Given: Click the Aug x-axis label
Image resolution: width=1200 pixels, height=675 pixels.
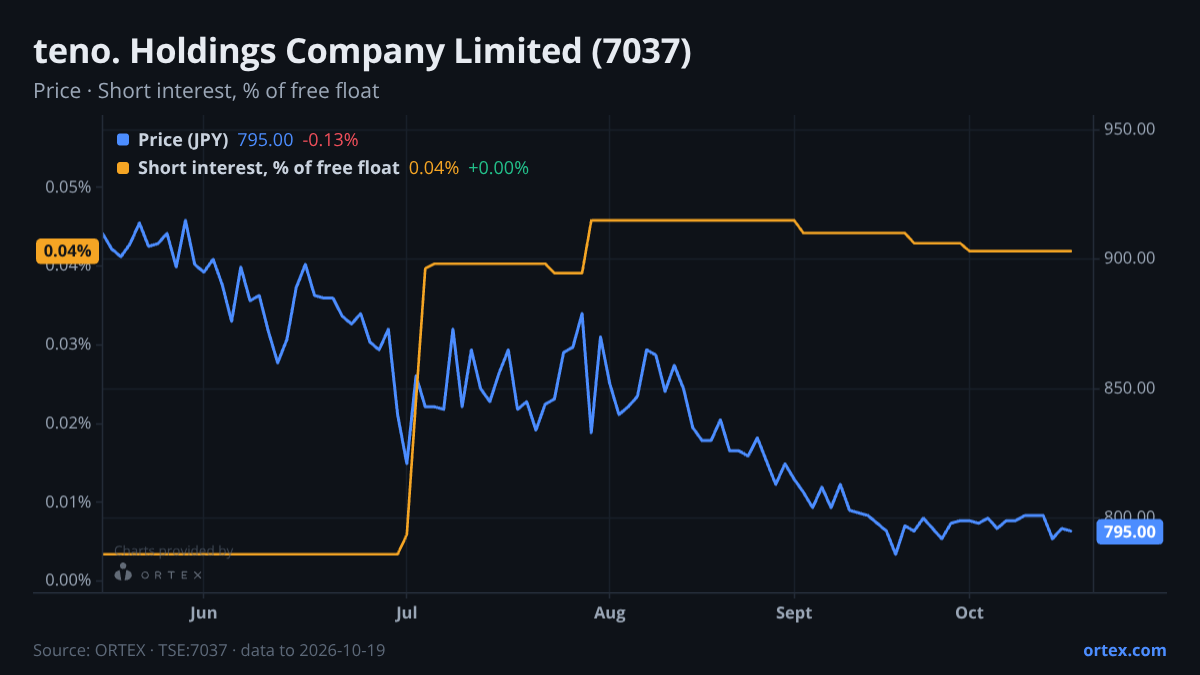Looking at the screenshot, I should coord(609,612).
